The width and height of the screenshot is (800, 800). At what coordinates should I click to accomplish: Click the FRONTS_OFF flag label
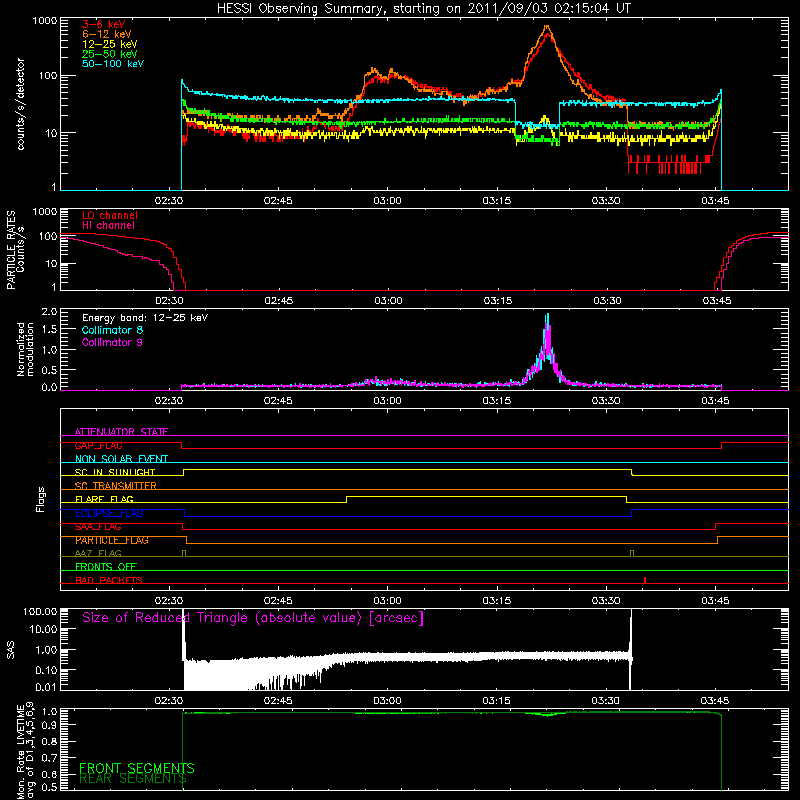[x=106, y=567]
